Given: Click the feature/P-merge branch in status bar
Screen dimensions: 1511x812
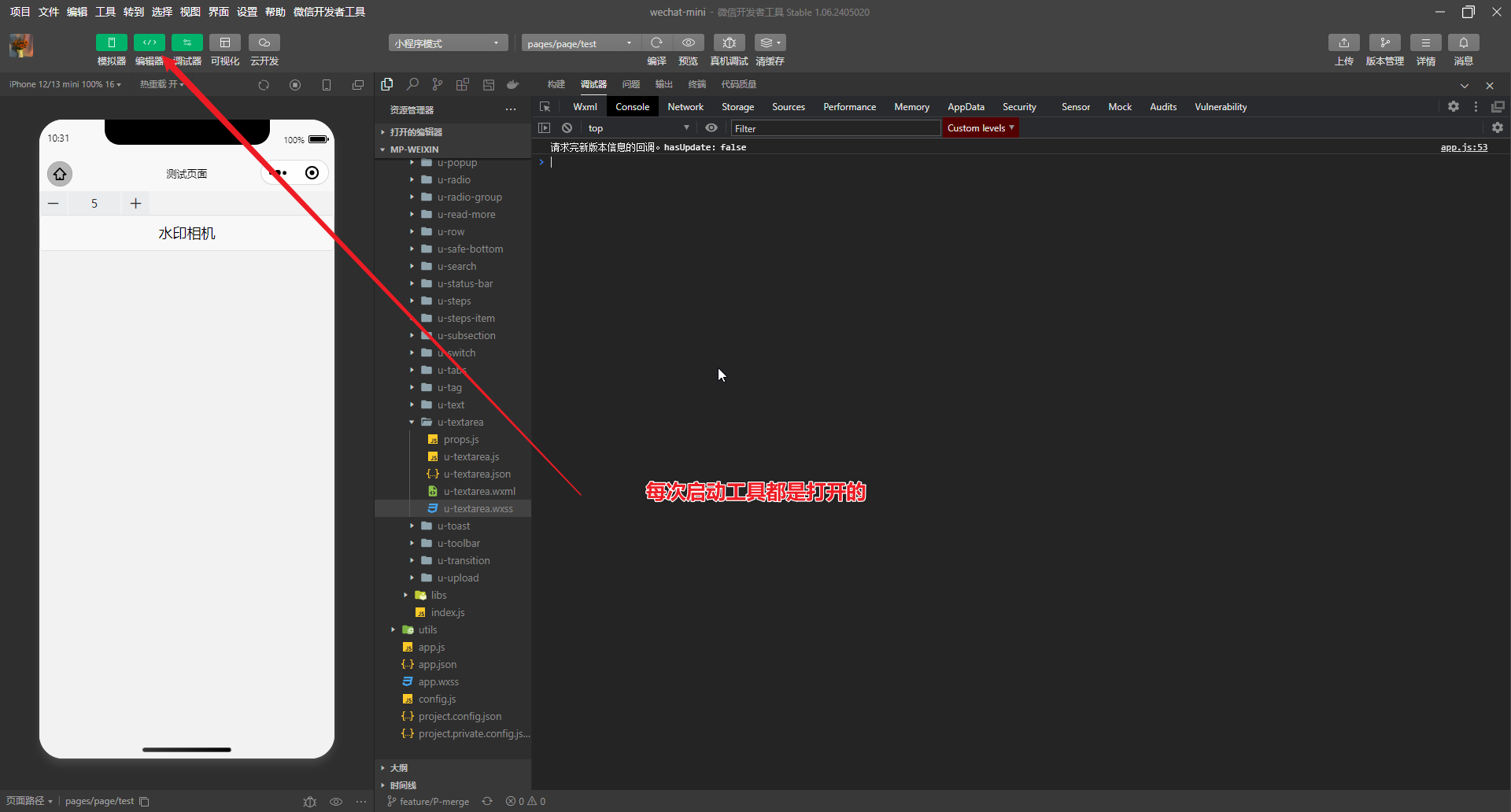Looking at the screenshot, I should tap(429, 802).
